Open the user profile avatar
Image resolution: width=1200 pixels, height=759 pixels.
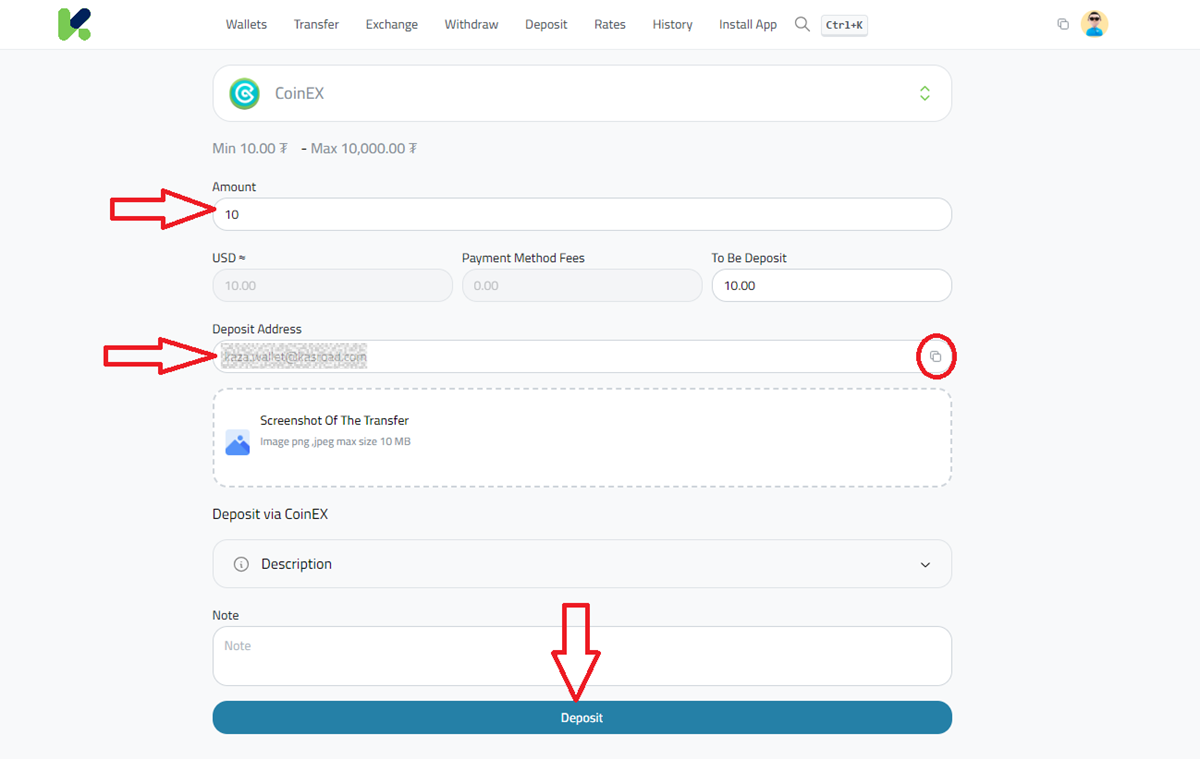[1095, 23]
